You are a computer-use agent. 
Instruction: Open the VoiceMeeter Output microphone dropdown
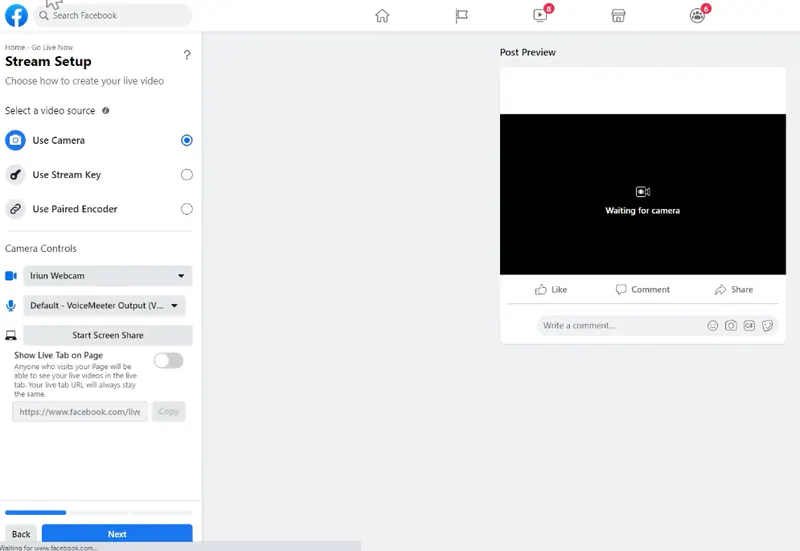point(104,306)
